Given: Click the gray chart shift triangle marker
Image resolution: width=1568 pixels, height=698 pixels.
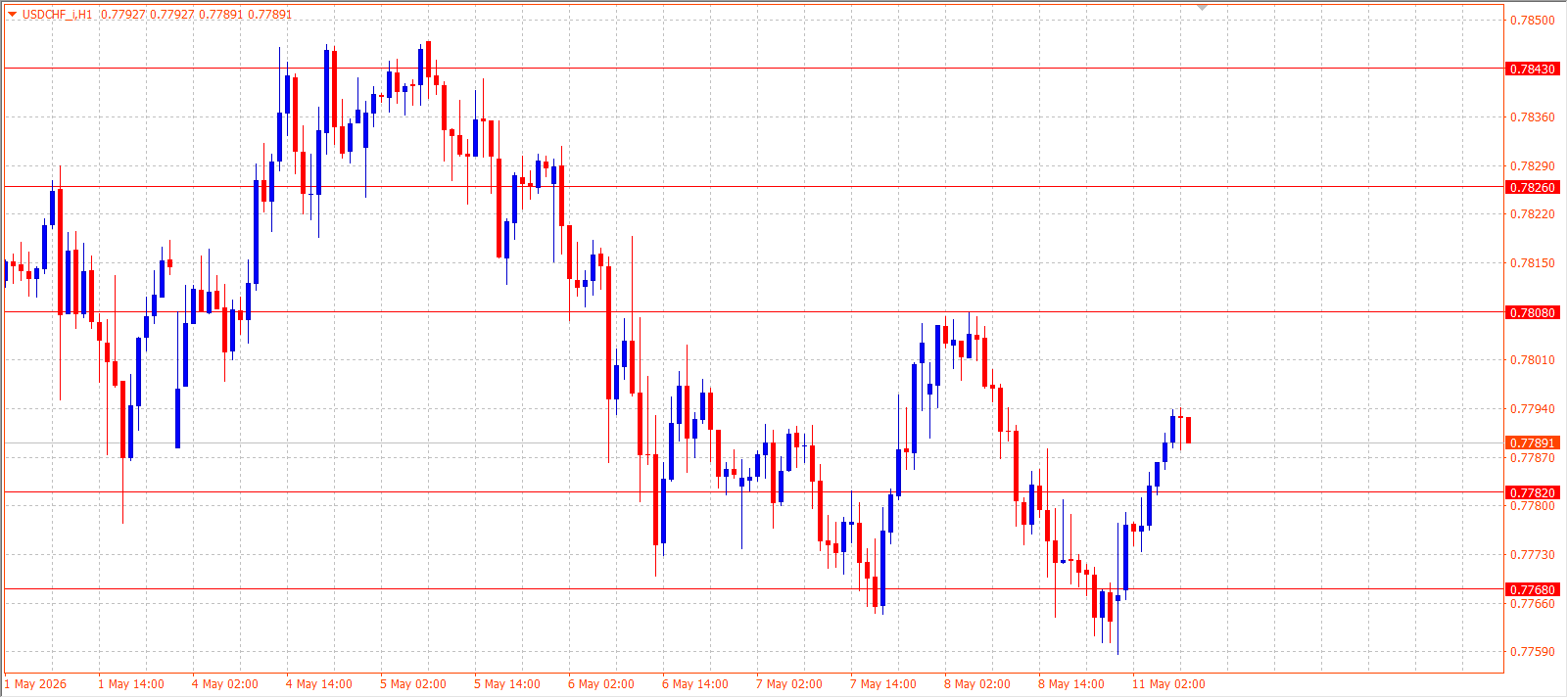Looking at the screenshot, I should tap(1202, 8).
